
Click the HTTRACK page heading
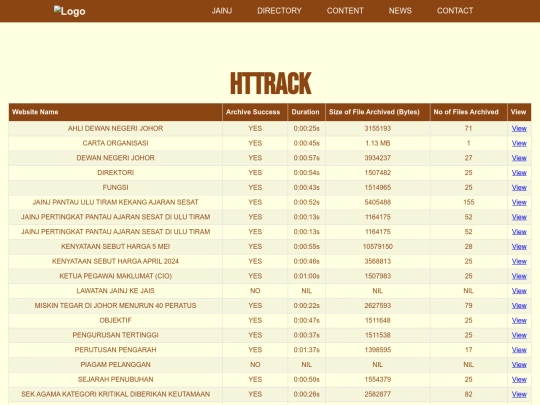pyautogui.click(x=270, y=83)
